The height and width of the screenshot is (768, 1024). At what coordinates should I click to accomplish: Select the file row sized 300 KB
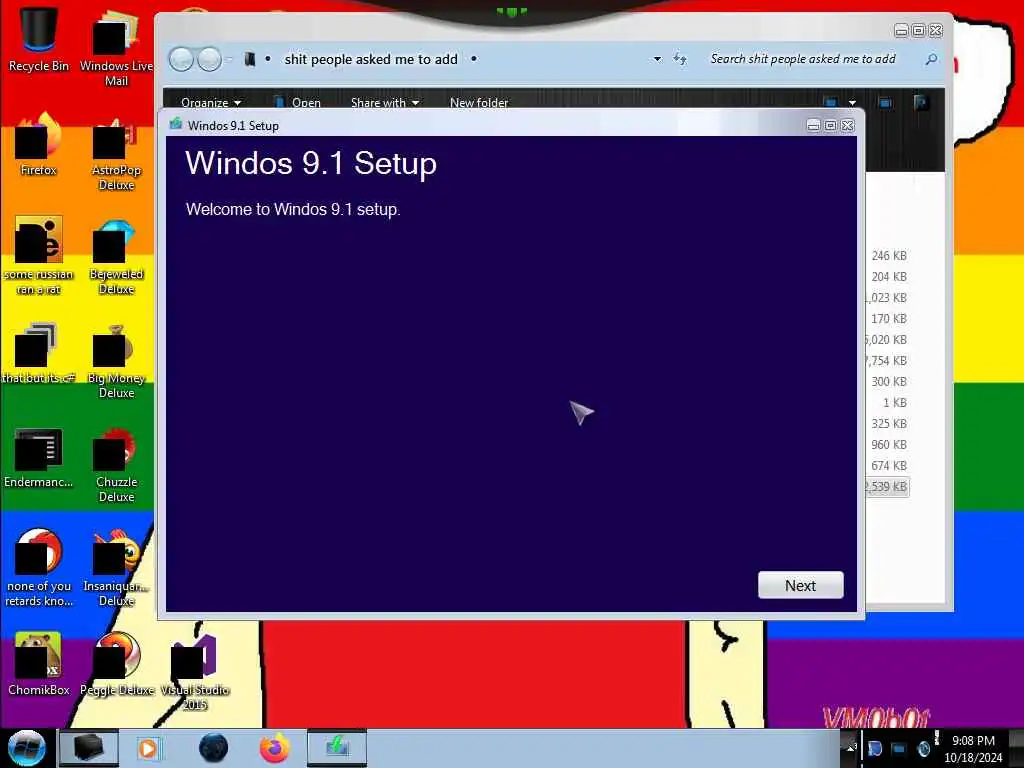[889, 381]
